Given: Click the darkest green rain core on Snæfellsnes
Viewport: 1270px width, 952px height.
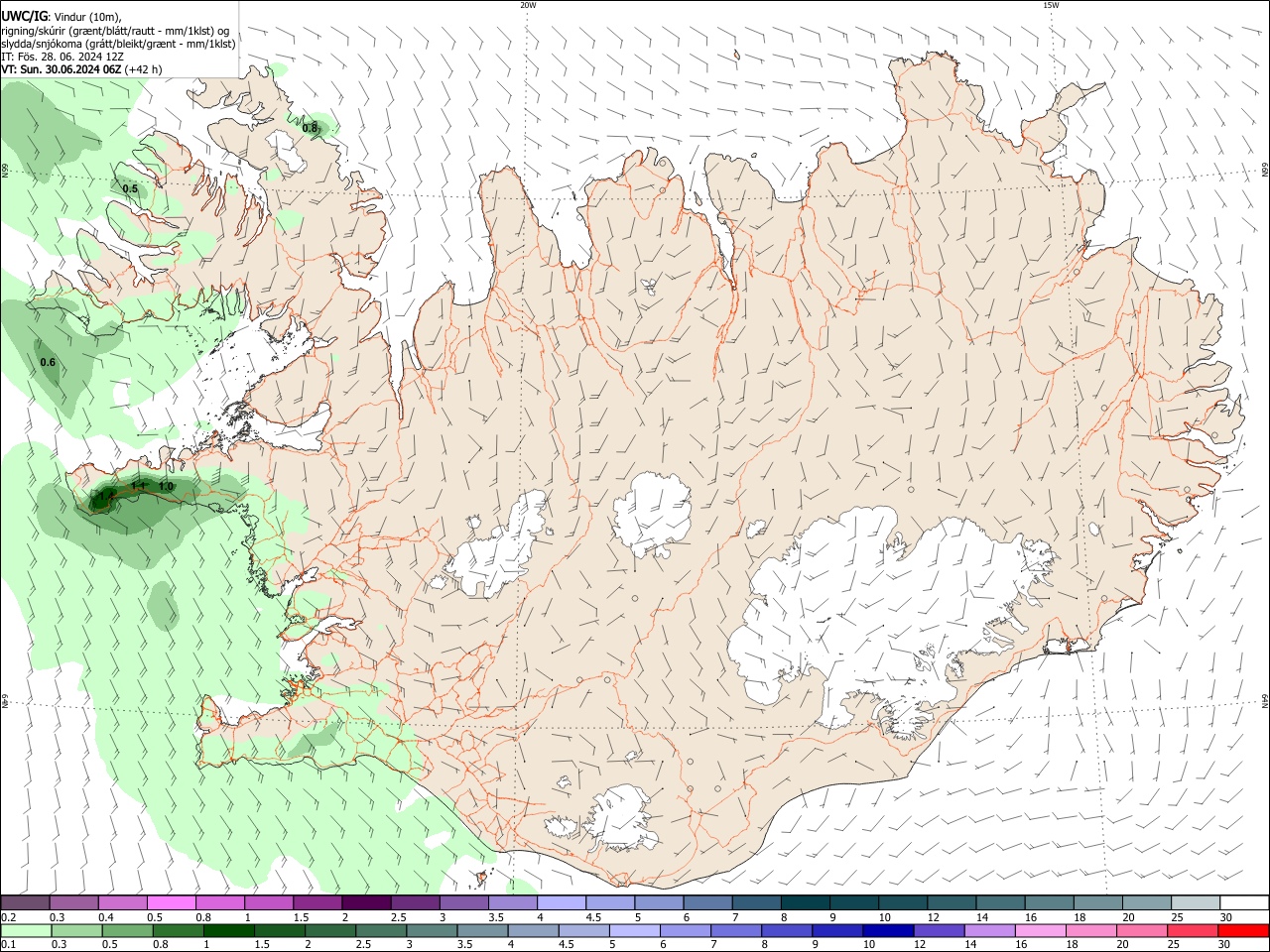Looking at the screenshot, I should [104, 499].
